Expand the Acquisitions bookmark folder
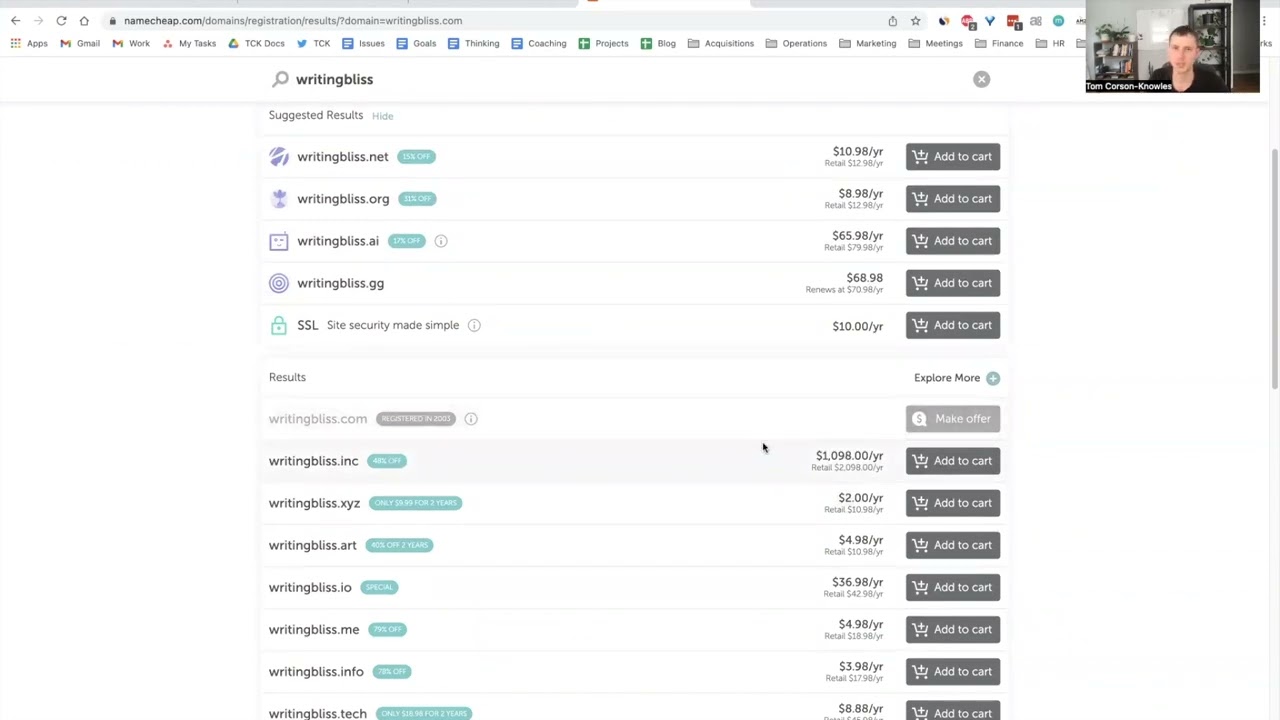 721,43
